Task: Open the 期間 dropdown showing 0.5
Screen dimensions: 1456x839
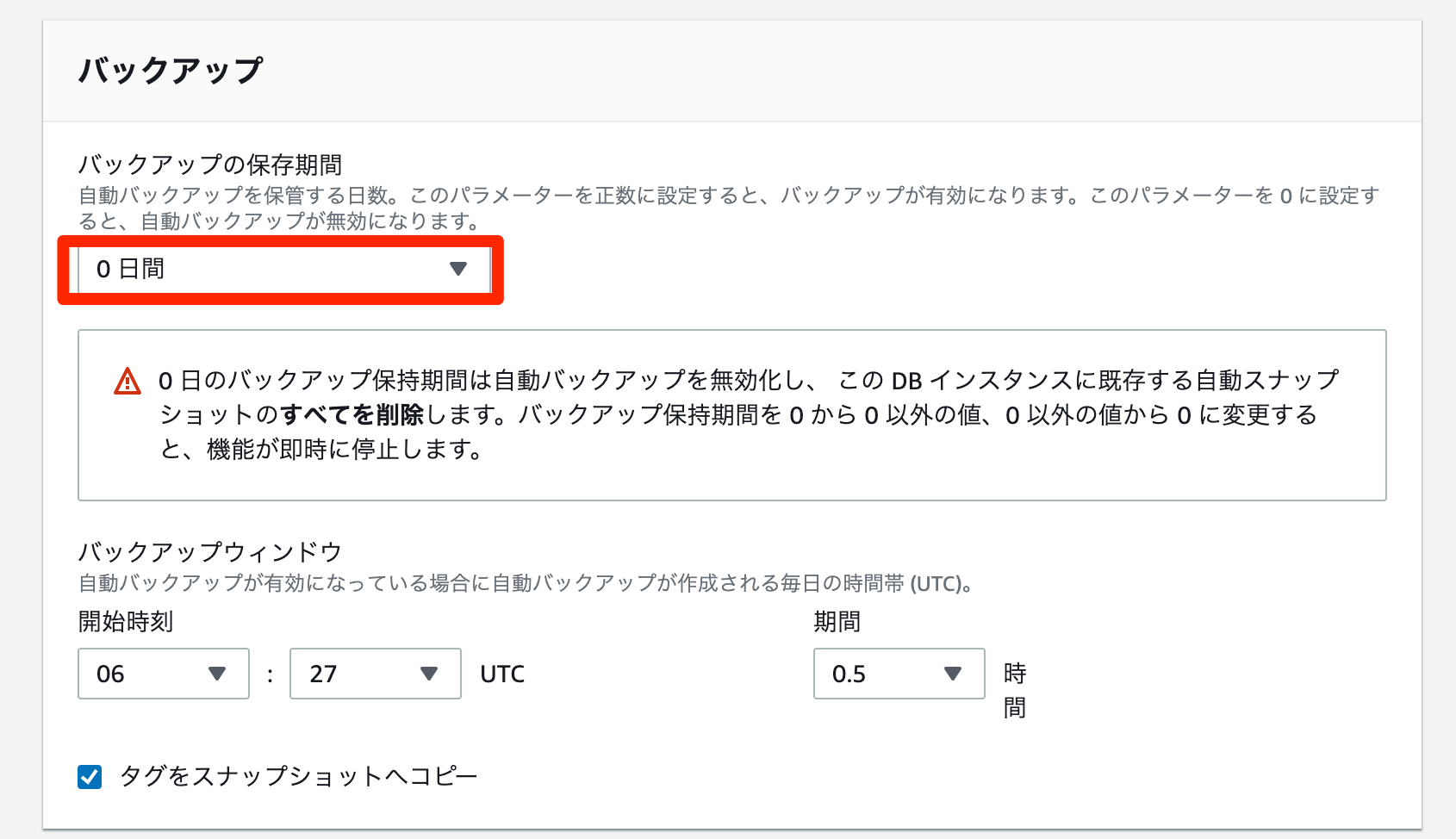Action: point(898,674)
